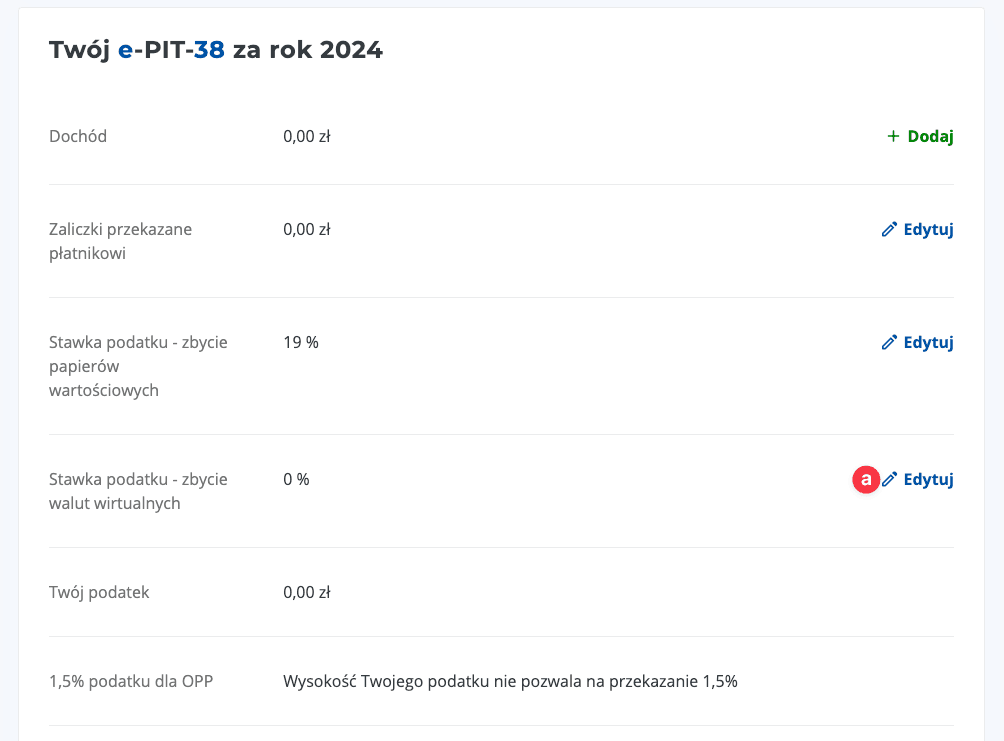
Task: Click the Twój podatek row
Action: 99,591
